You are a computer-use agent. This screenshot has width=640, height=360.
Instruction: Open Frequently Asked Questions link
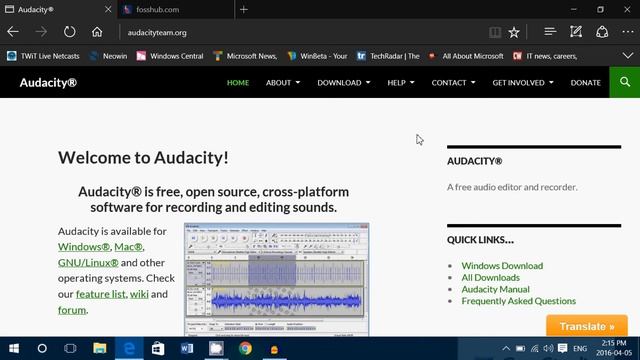pos(518,301)
